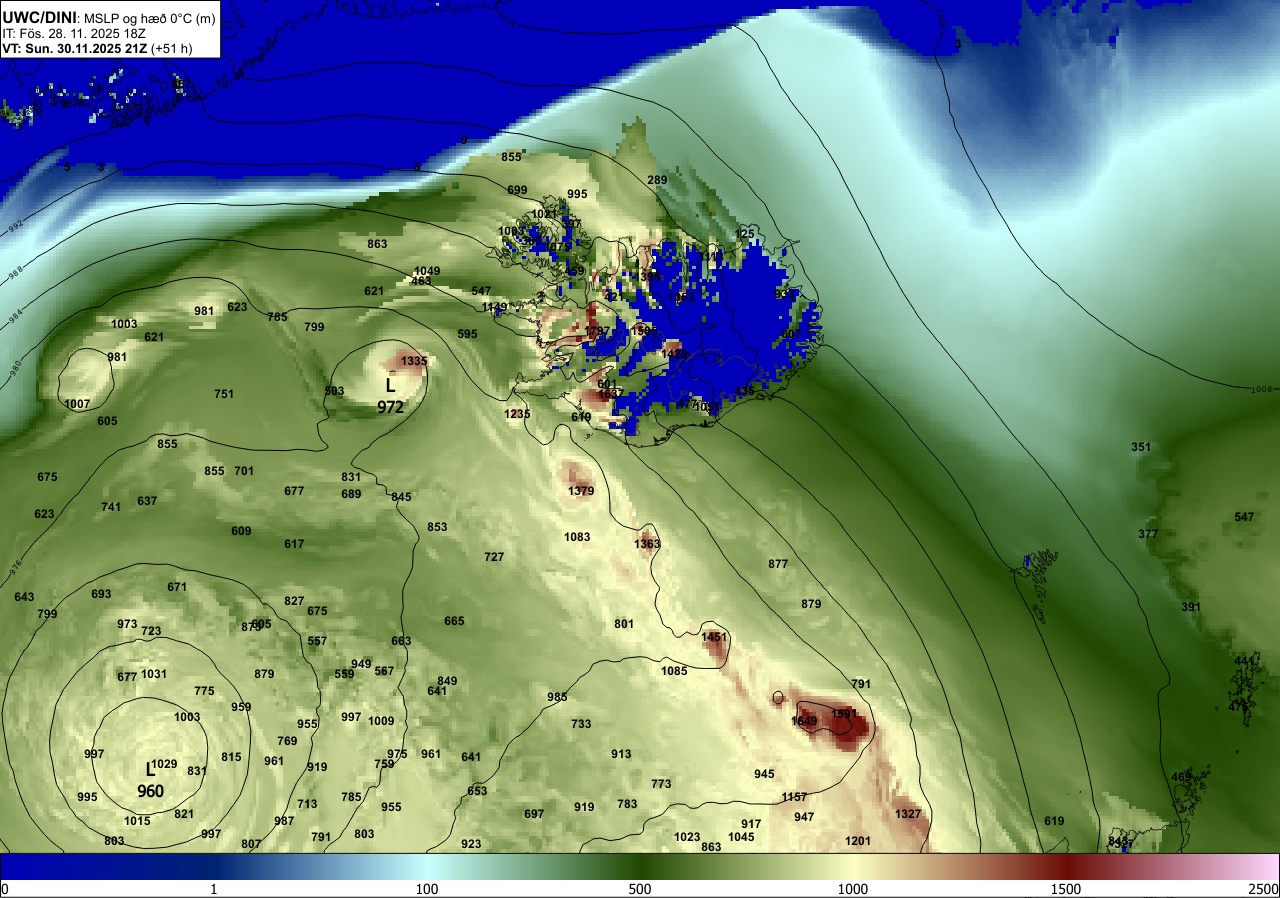The height and width of the screenshot is (898, 1280).
Task: Click the 1000 label on the color scale
Action: click(852, 889)
